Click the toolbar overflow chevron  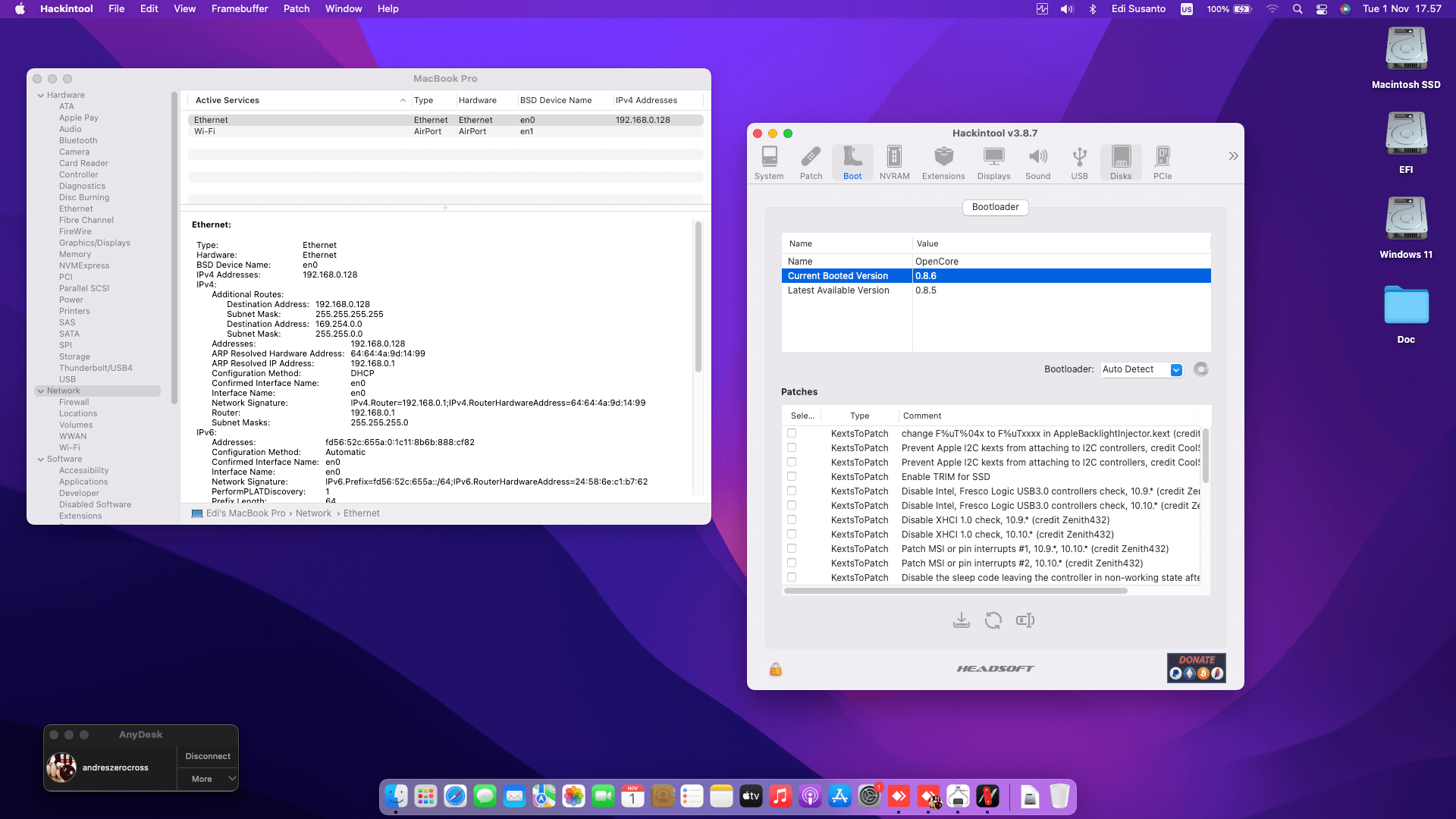tap(1233, 156)
